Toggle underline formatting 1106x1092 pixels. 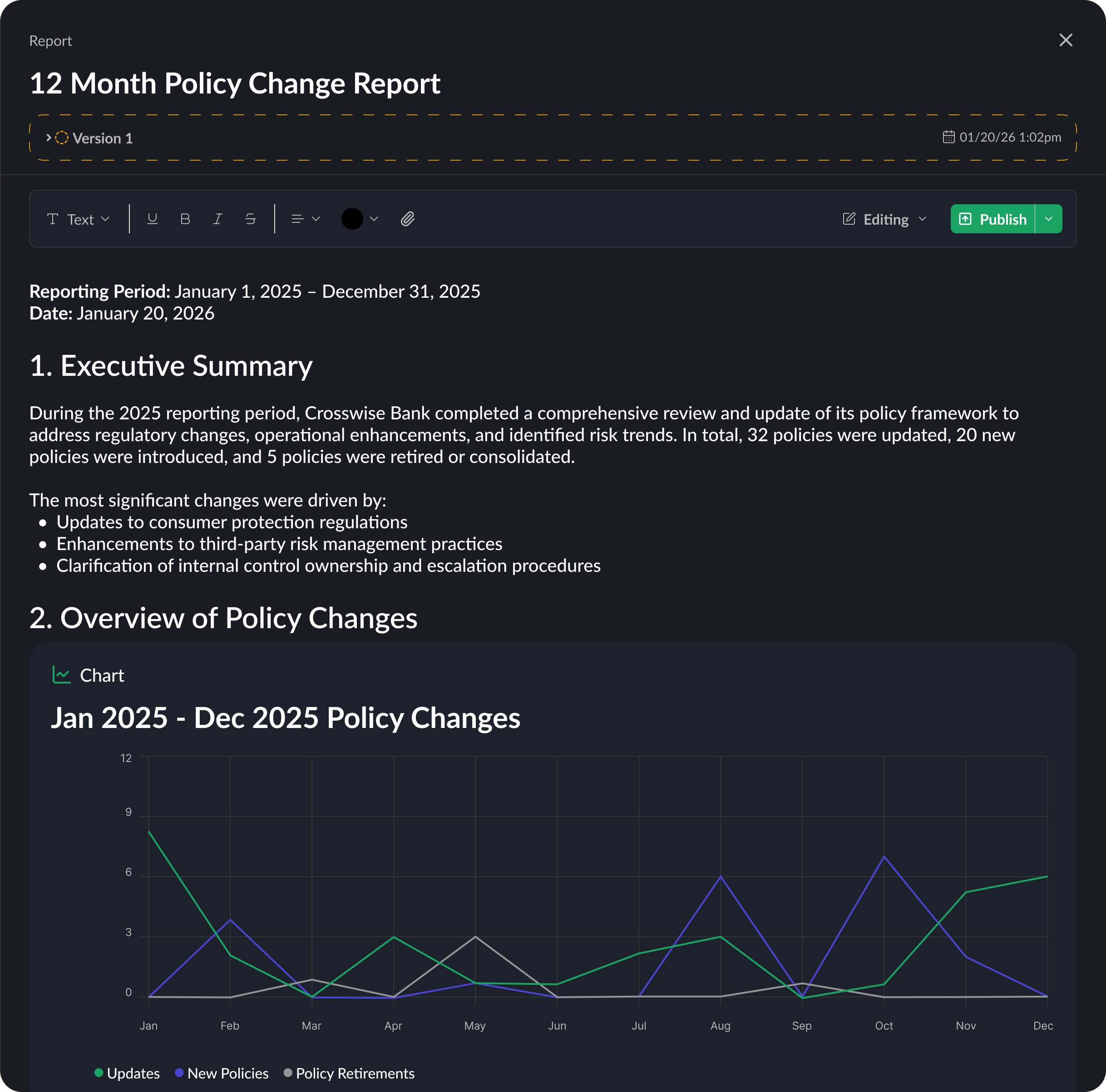click(x=152, y=219)
